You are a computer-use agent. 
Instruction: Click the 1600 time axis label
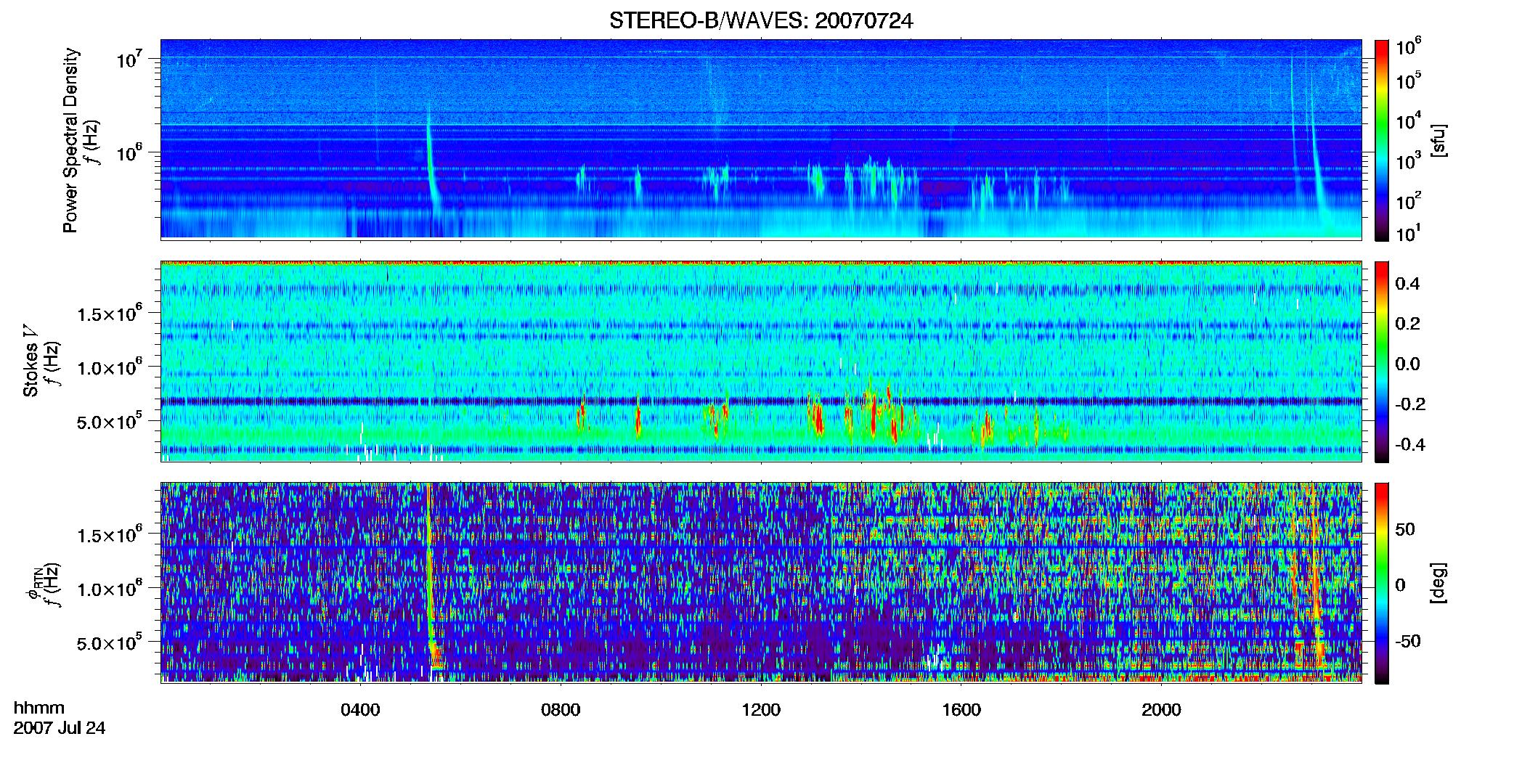click(x=961, y=709)
